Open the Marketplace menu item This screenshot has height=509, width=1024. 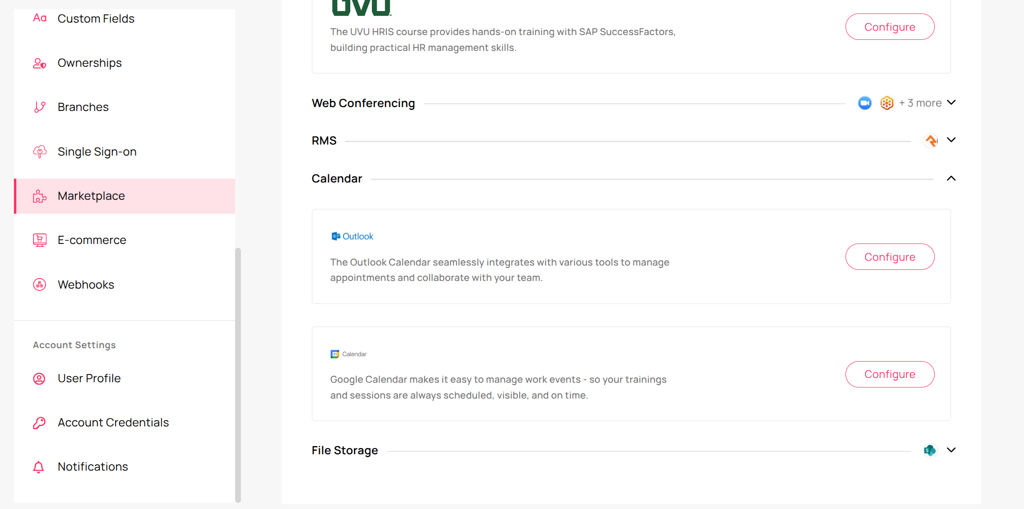(x=125, y=196)
